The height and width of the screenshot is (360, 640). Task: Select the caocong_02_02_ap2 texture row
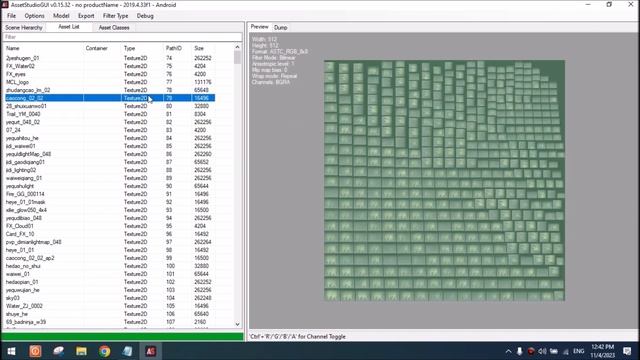[x=109, y=258]
